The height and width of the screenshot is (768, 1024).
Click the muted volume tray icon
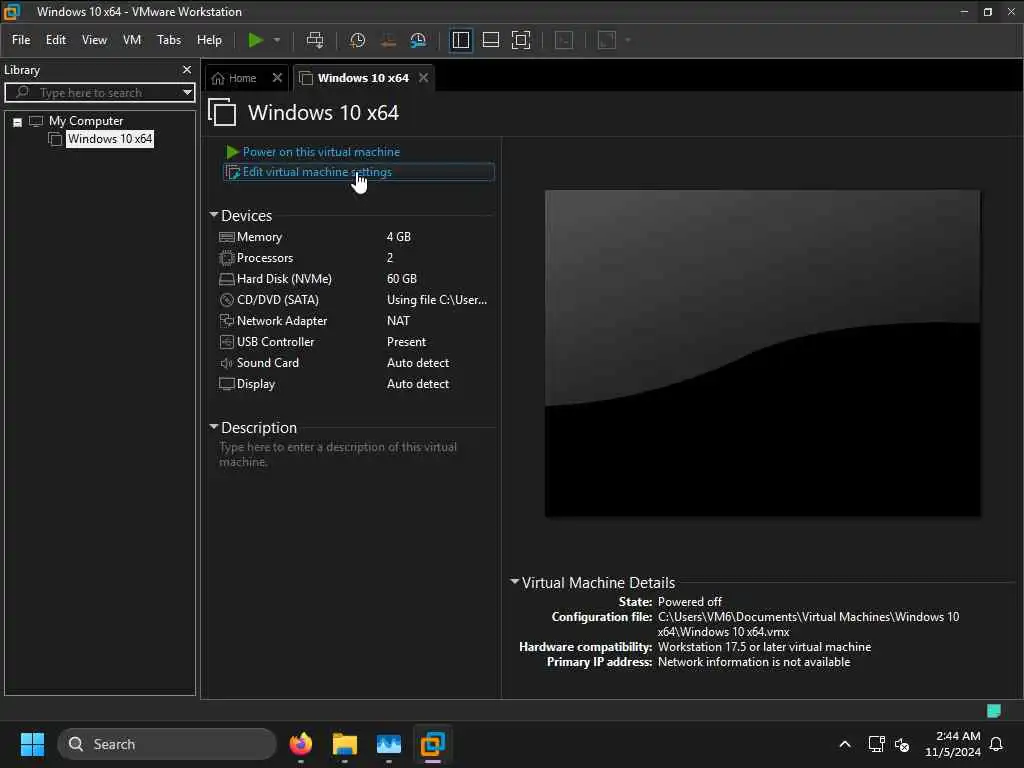point(903,744)
